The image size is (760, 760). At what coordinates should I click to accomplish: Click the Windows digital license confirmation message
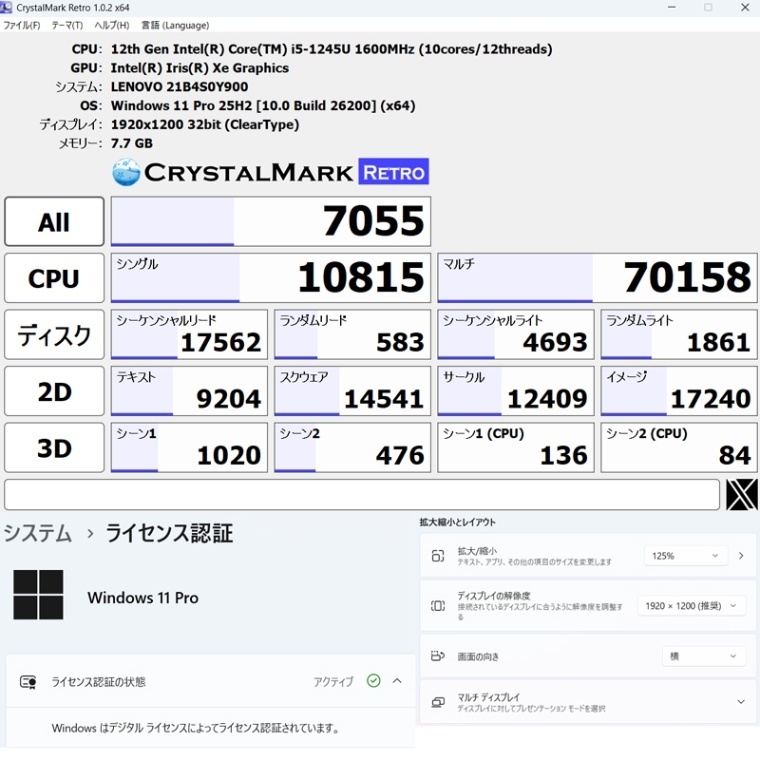coord(195,728)
